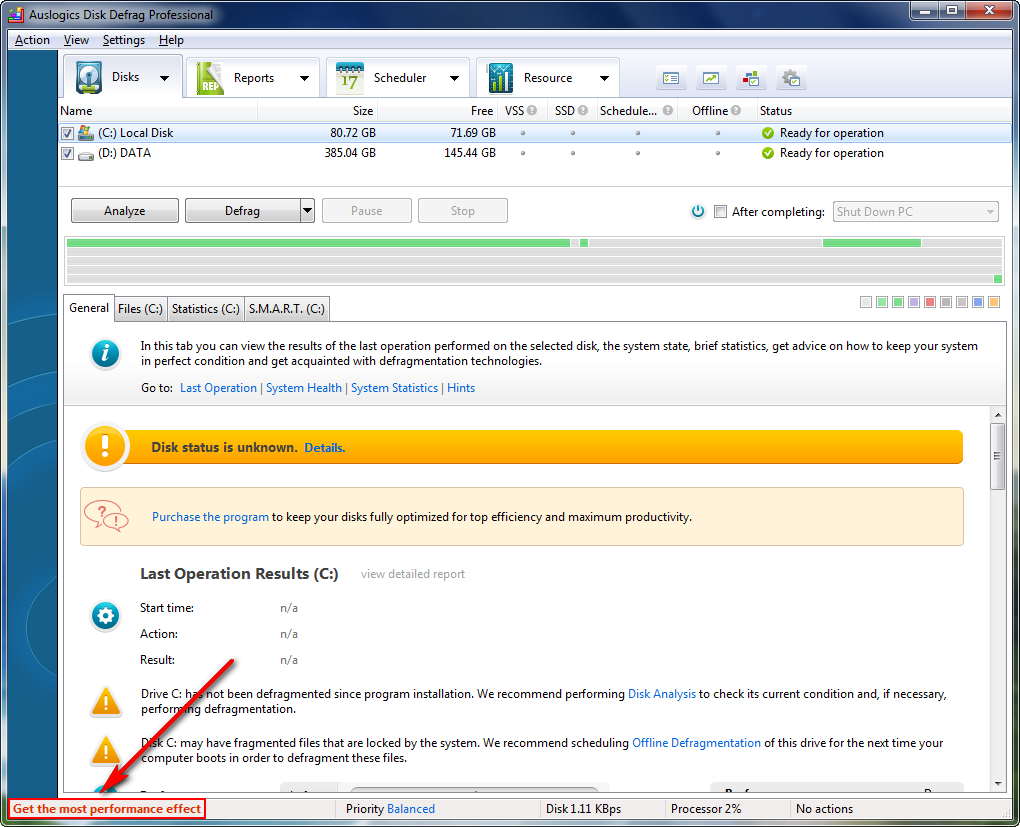This screenshot has width=1020, height=827.
Task: Open the Help menu
Action: click(x=171, y=40)
